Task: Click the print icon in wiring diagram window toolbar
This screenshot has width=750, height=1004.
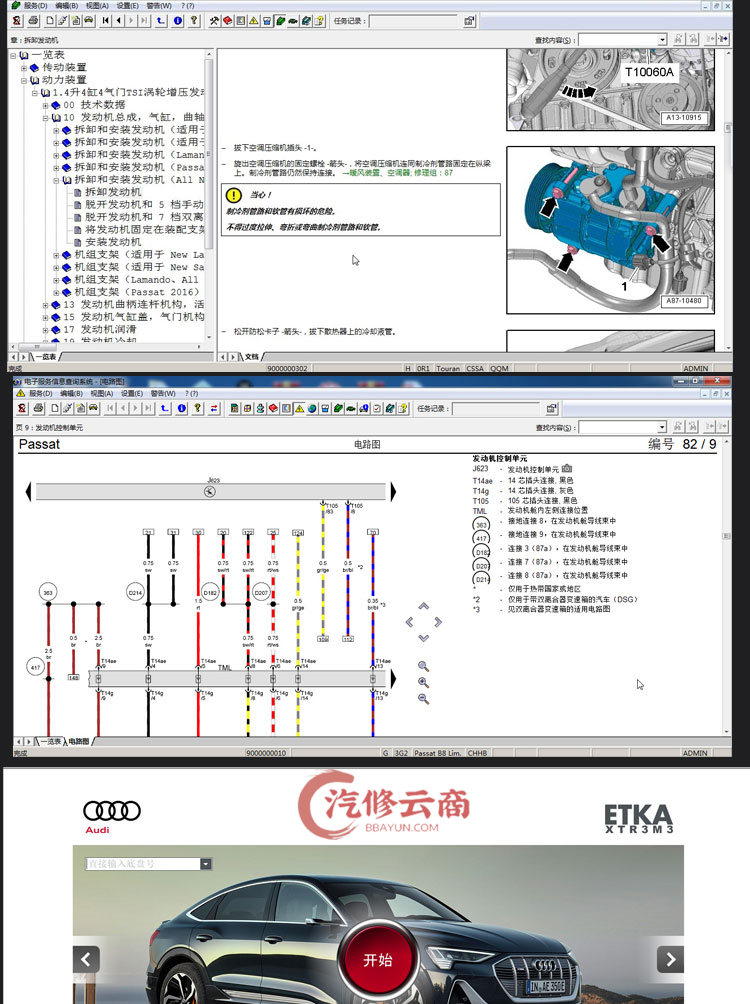Action: 38,408
